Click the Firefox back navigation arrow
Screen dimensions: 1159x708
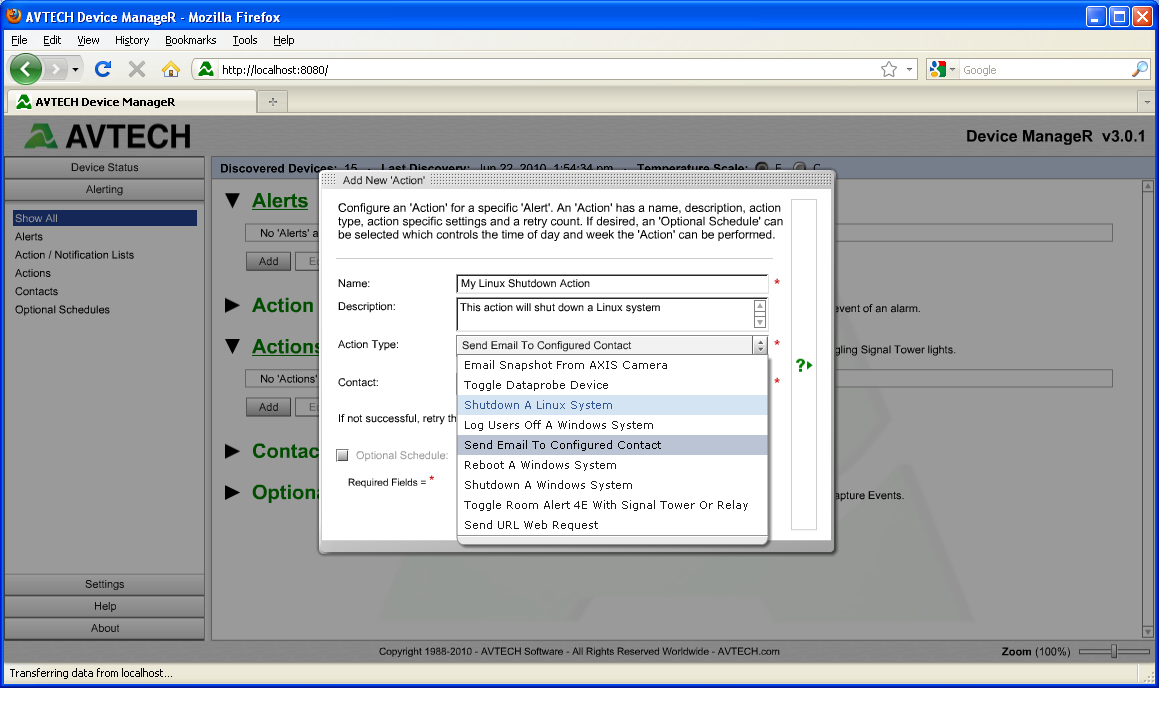[x=27, y=69]
